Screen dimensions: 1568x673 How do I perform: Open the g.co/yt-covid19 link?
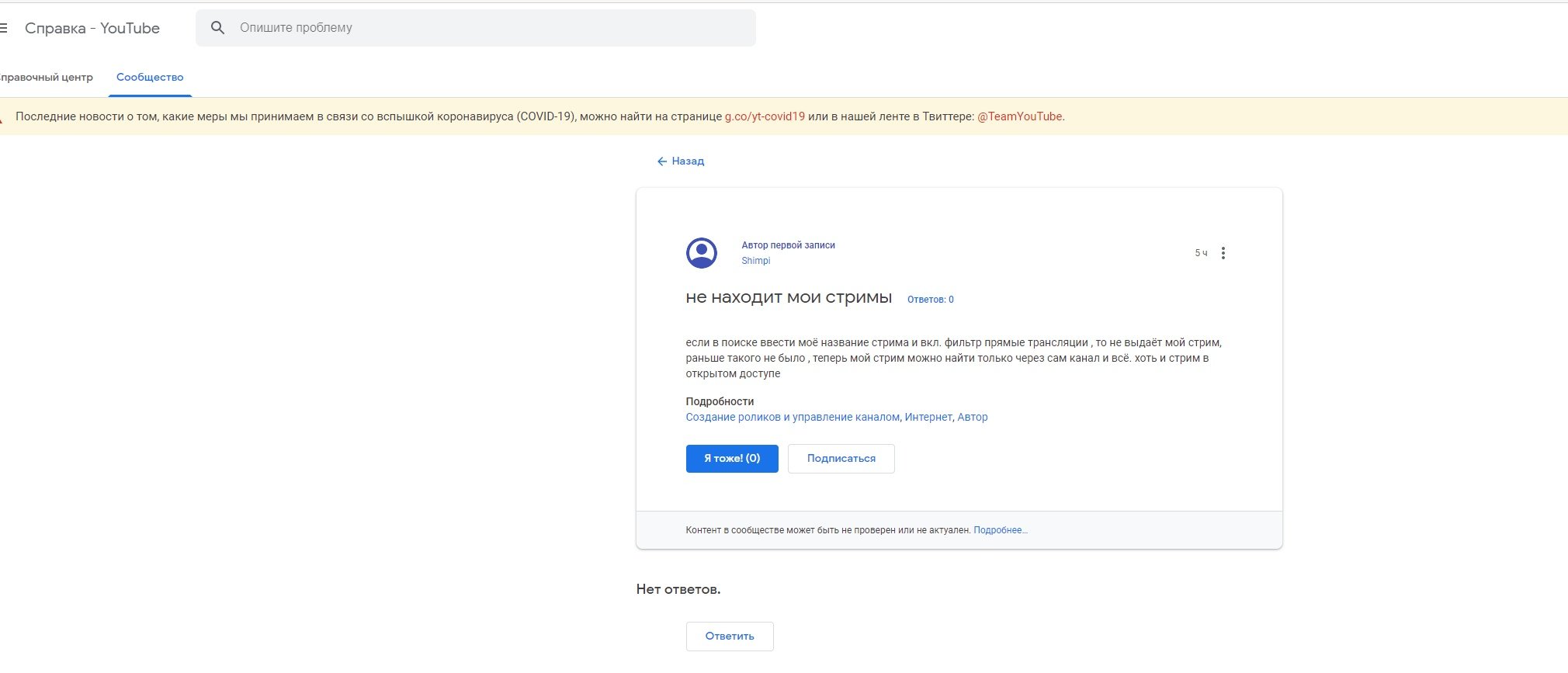click(x=765, y=116)
